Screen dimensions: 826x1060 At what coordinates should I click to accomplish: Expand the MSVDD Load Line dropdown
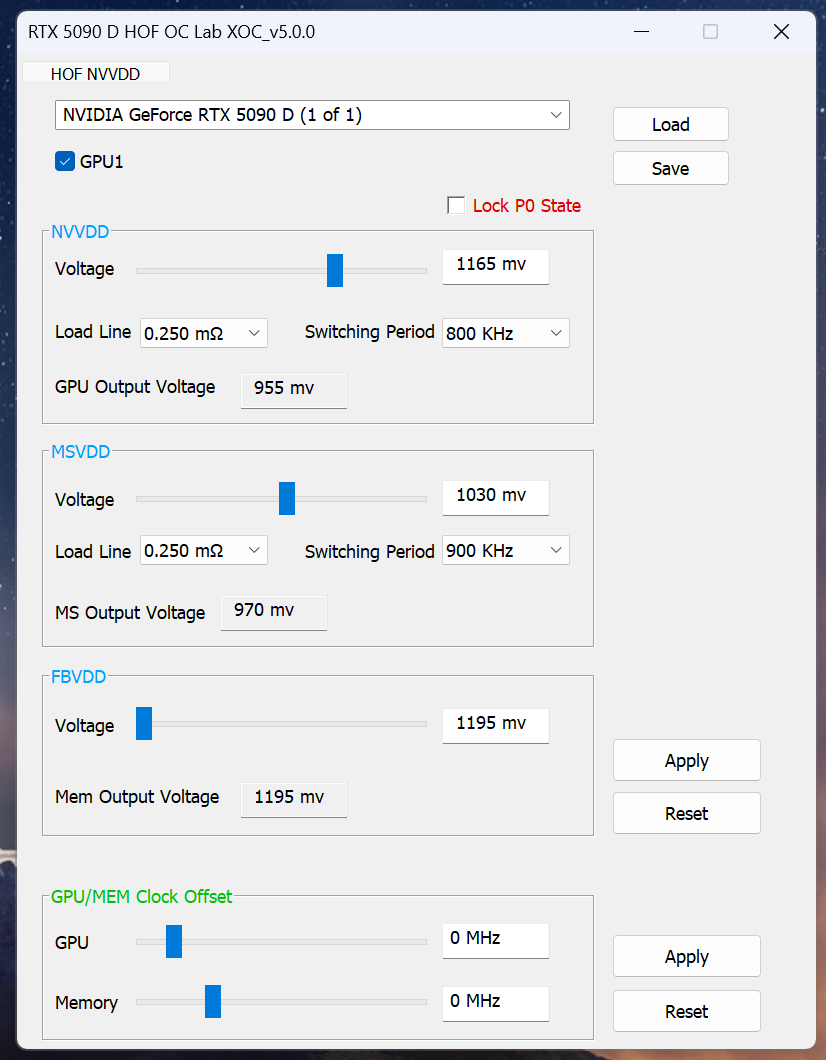point(203,551)
